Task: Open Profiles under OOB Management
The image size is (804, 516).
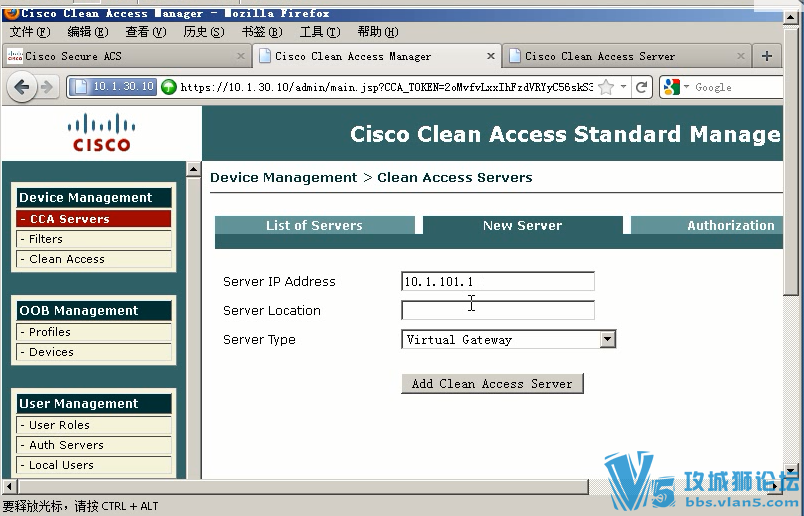Action: click(x=93, y=332)
